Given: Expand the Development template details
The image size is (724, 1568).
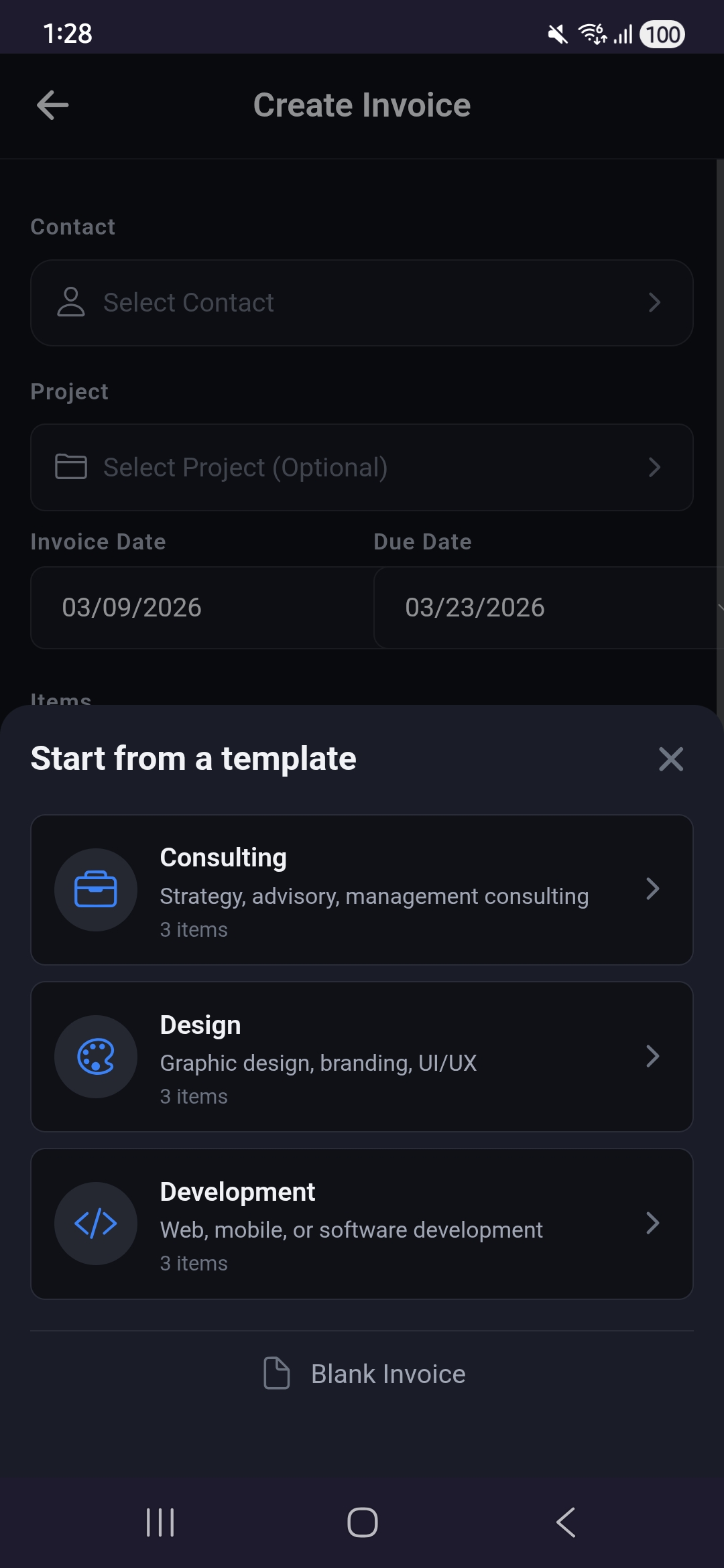Looking at the screenshot, I should click(654, 1223).
